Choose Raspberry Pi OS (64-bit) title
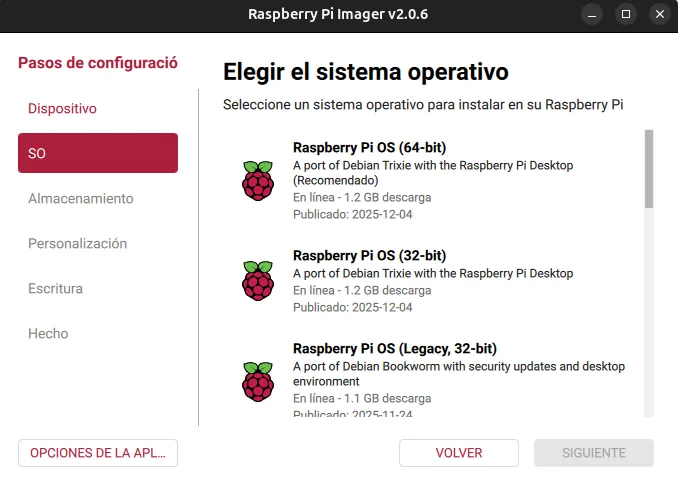678x479 pixels. (x=369, y=147)
